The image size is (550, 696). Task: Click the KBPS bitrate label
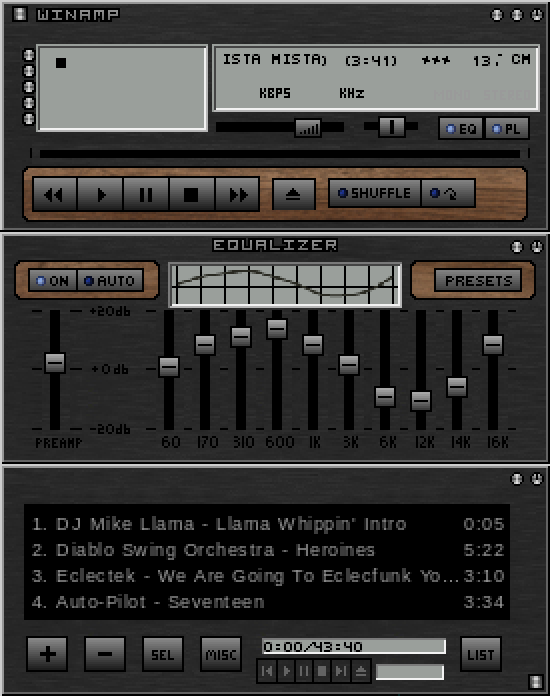click(275, 93)
